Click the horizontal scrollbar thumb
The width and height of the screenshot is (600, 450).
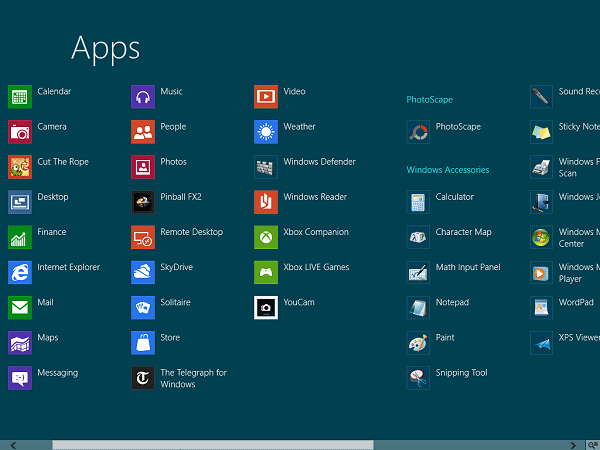coord(213,445)
